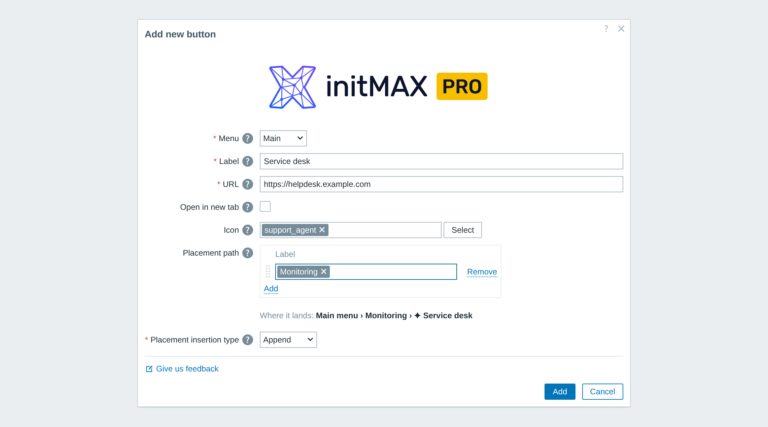Click the help icon next to Menu

click(248, 139)
